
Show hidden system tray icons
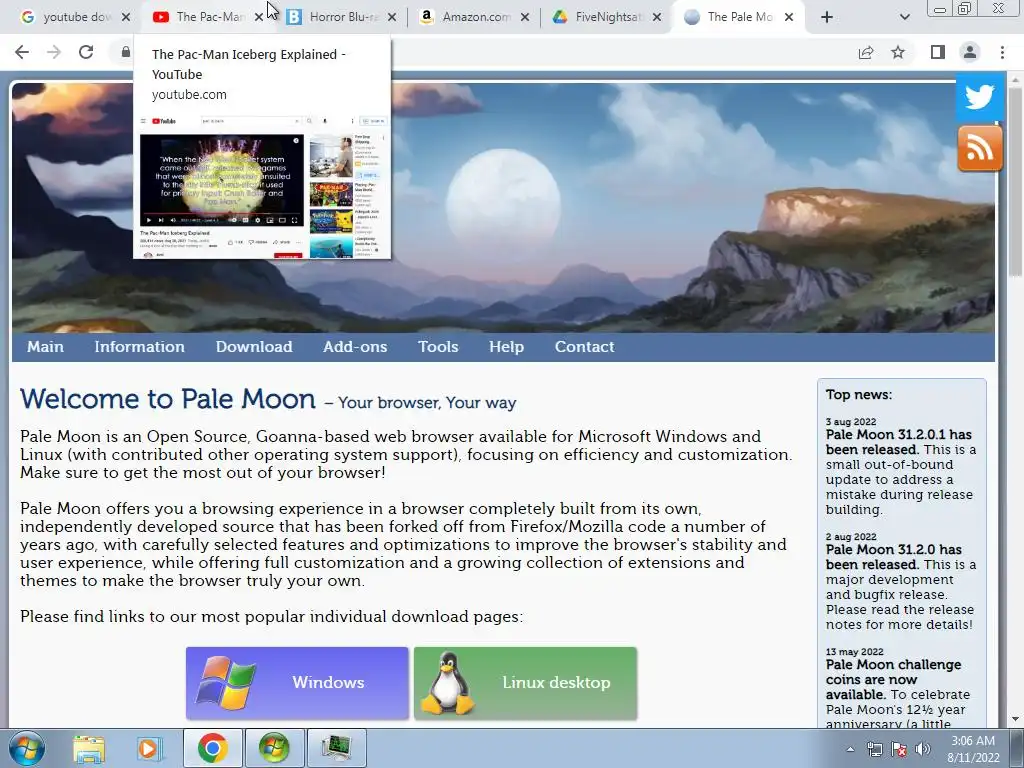point(850,749)
